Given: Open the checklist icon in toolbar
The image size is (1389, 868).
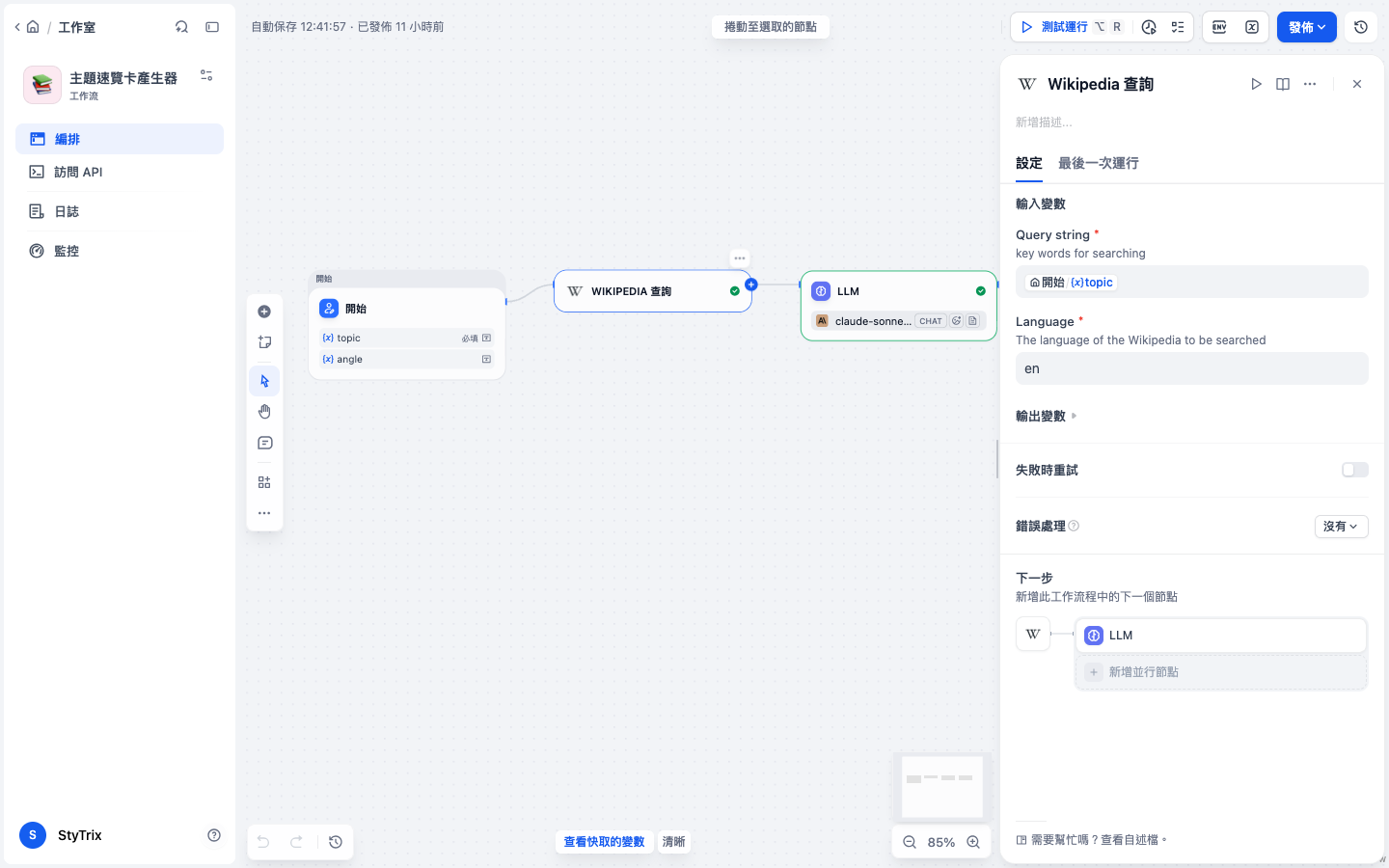Looking at the screenshot, I should tap(1178, 27).
